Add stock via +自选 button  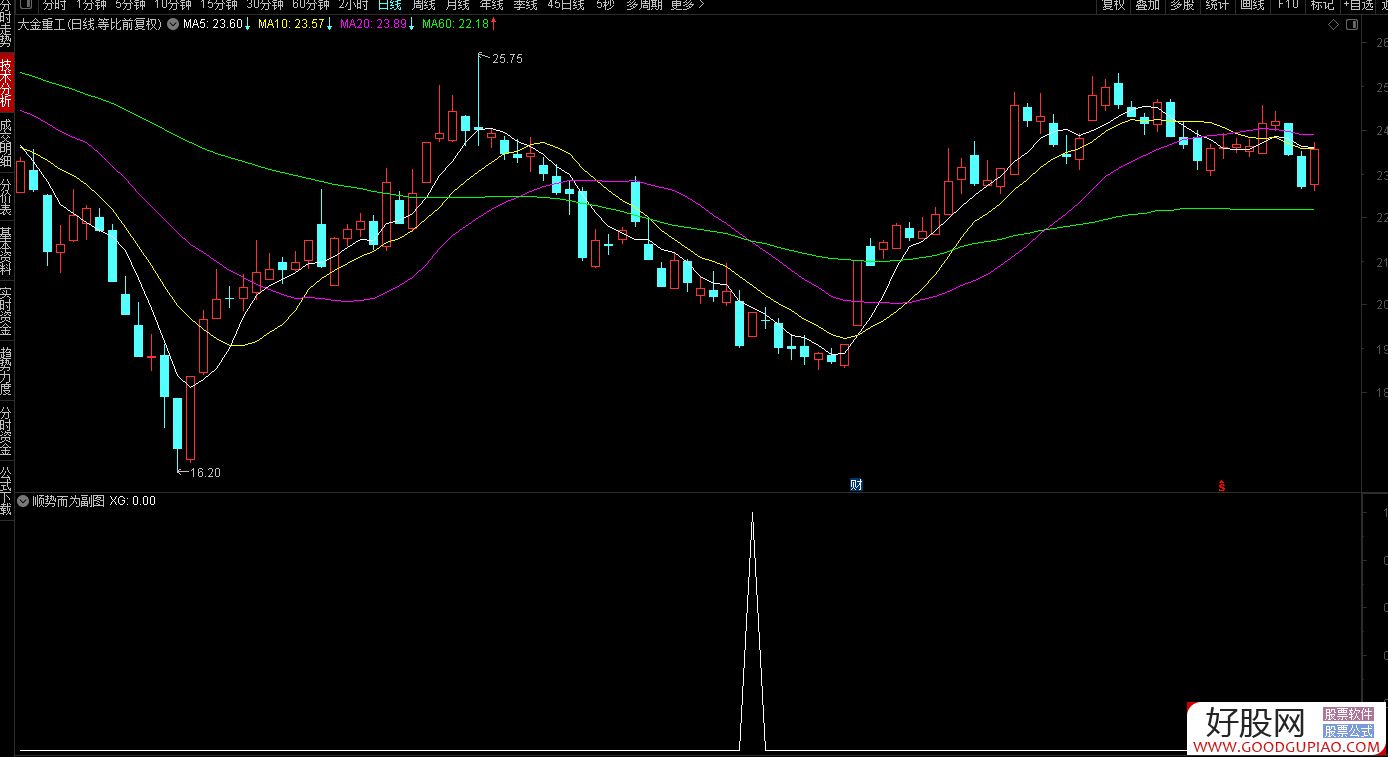click(x=1360, y=5)
